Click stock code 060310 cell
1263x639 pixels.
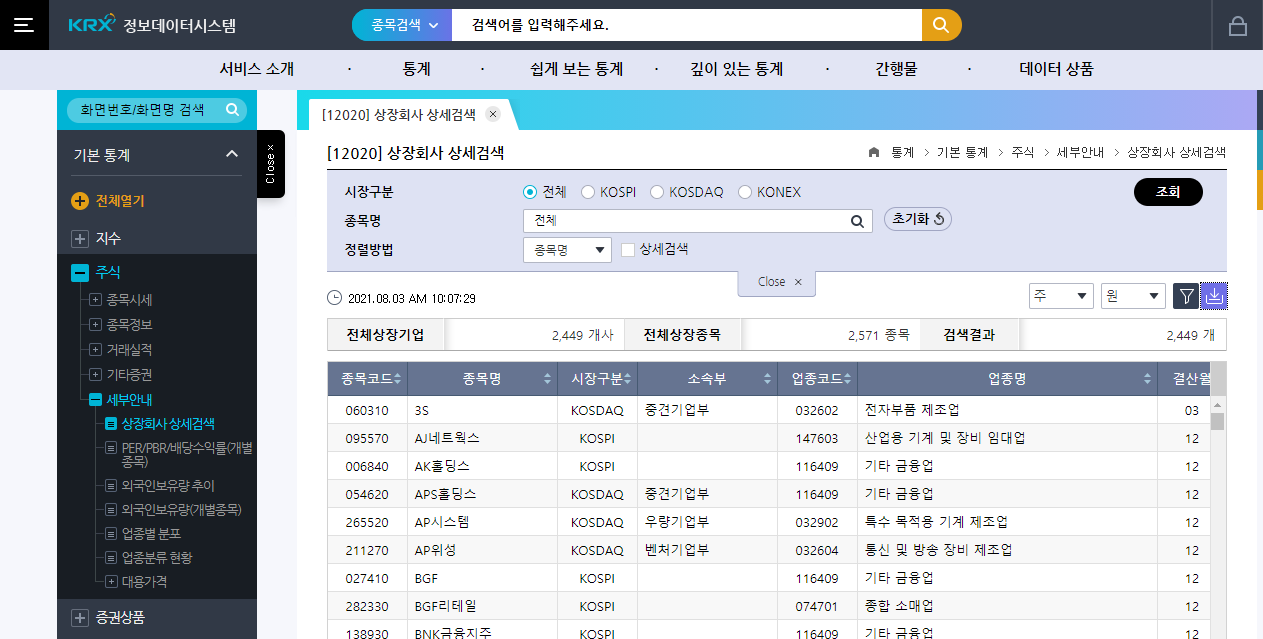click(366, 410)
